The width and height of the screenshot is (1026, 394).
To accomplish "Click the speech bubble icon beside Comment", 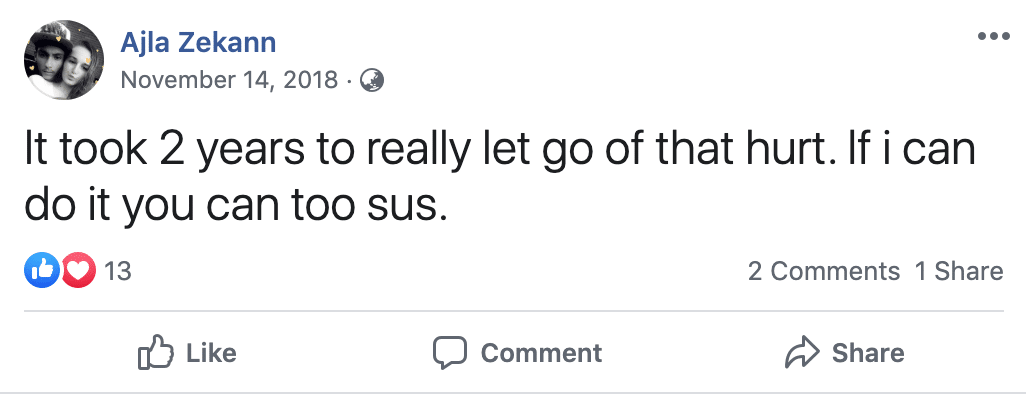I will pos(450,353).
